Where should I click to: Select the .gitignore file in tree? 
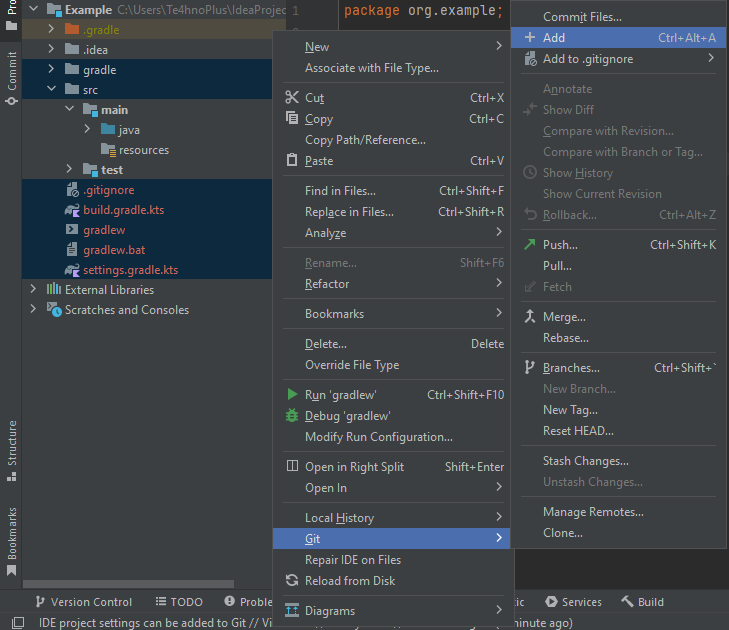click(x=108, y=190)
